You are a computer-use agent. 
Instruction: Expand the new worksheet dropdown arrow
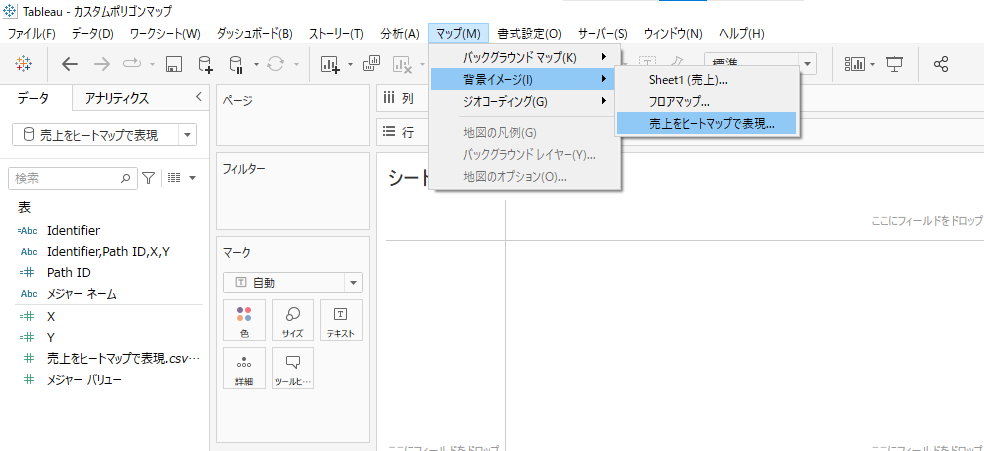point(350,64)
